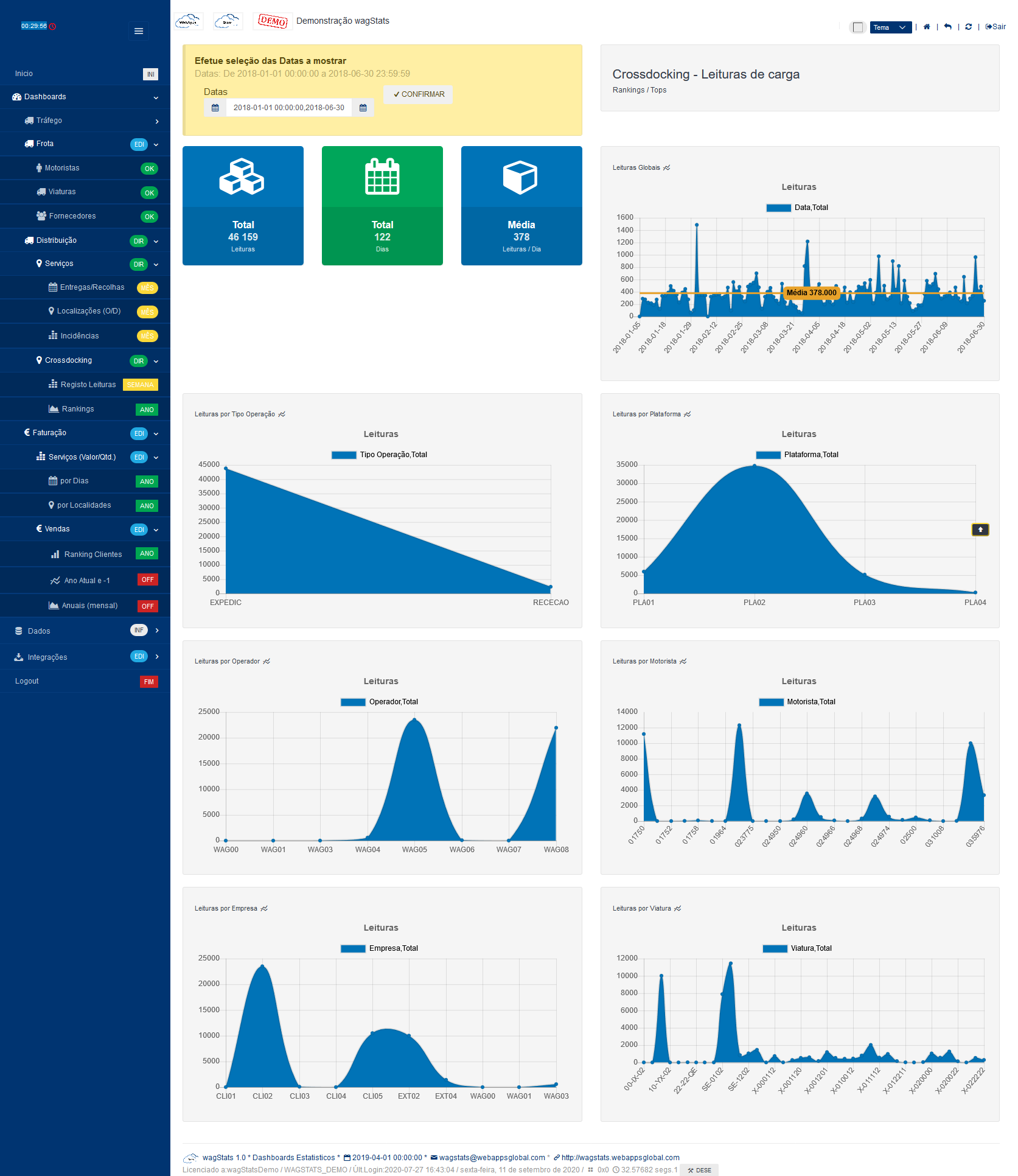Click the hamburger menu icon in sidebar
The image size is (1018, 1176).
139,31
